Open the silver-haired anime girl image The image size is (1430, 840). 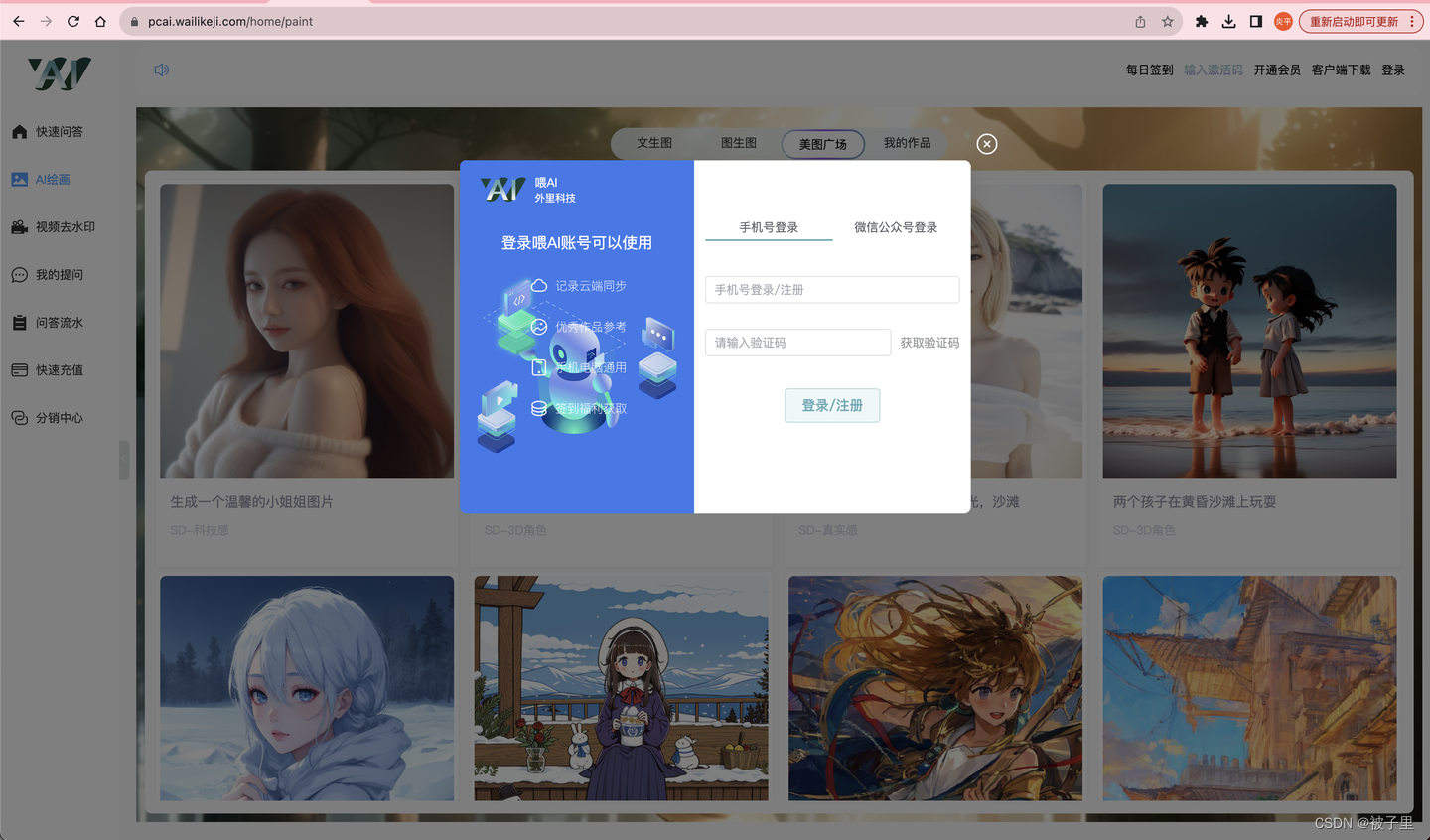[x=307, y=688]
